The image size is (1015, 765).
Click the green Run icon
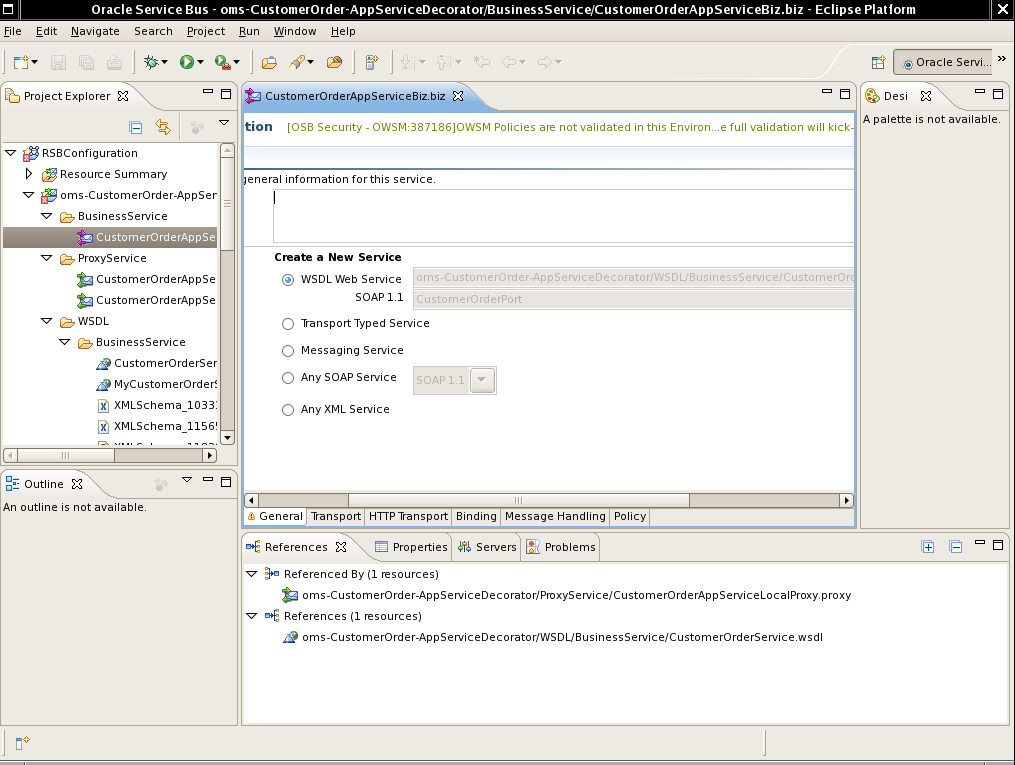(186, 62)
